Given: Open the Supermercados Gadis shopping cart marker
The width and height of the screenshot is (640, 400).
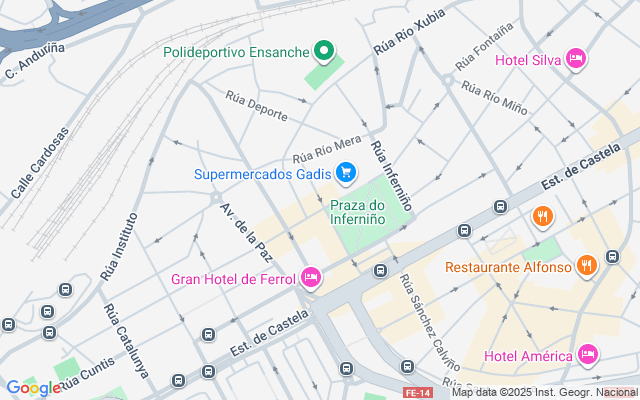Looking at the screenshot, I should tap(346, 173).
